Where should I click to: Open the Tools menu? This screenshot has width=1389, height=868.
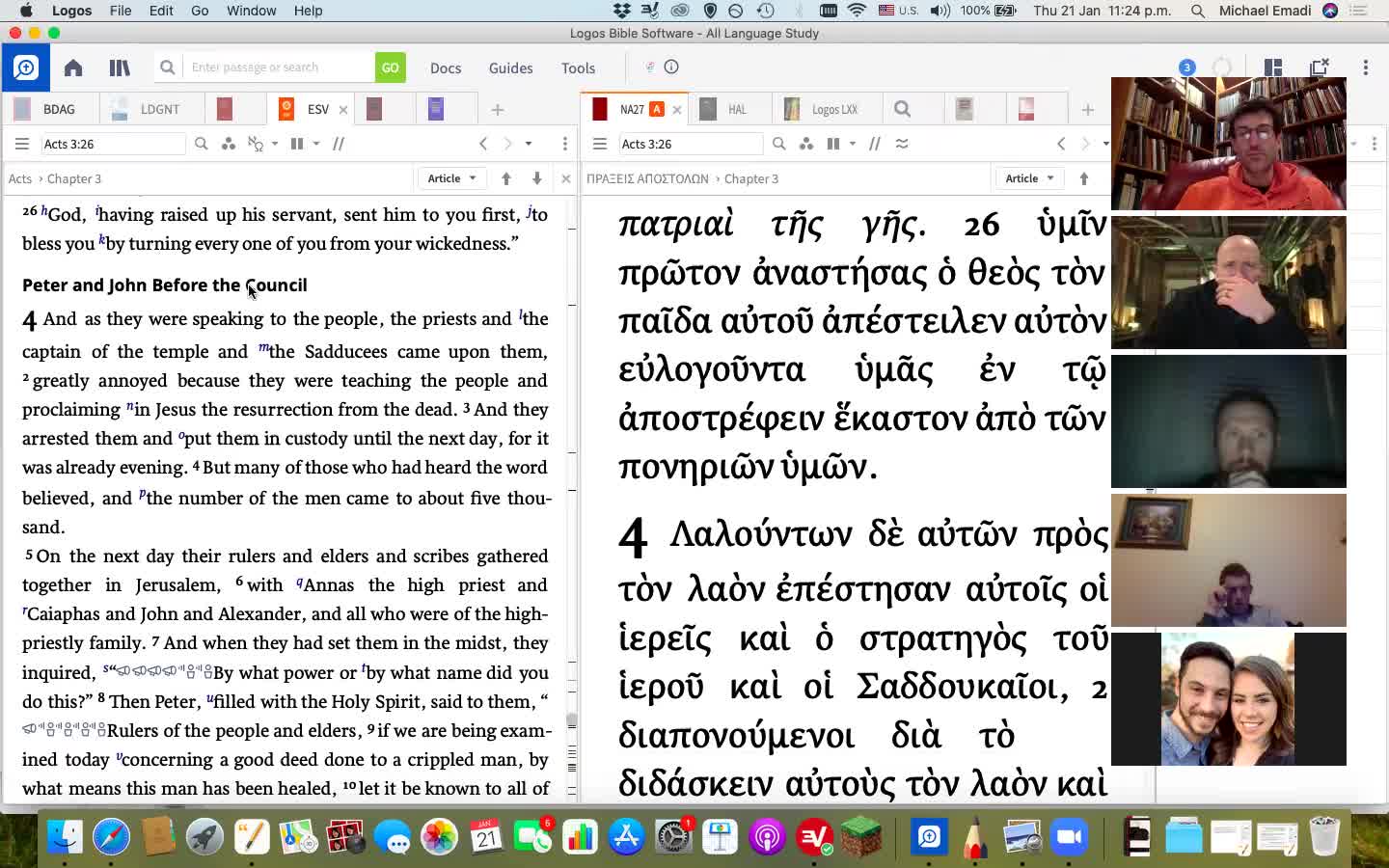578,68
